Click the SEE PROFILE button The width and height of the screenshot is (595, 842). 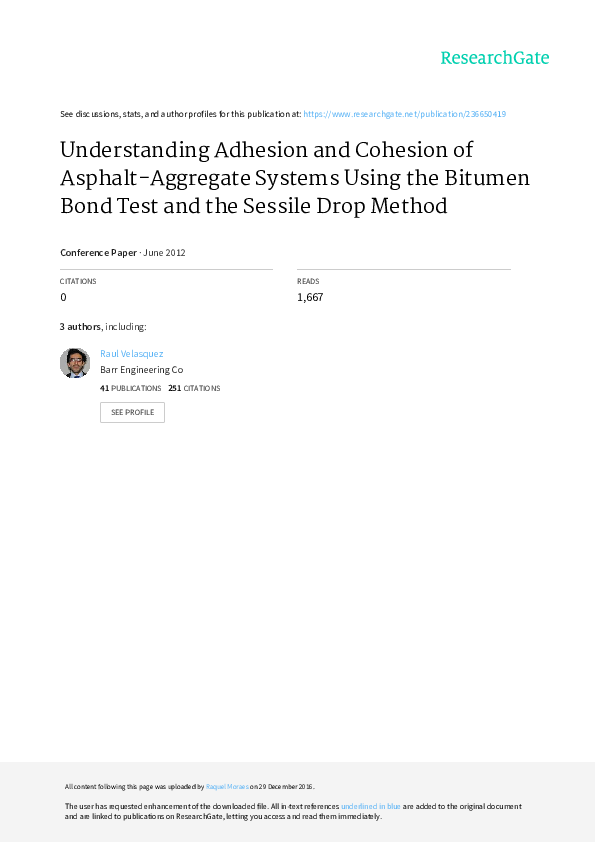point(132,412)
